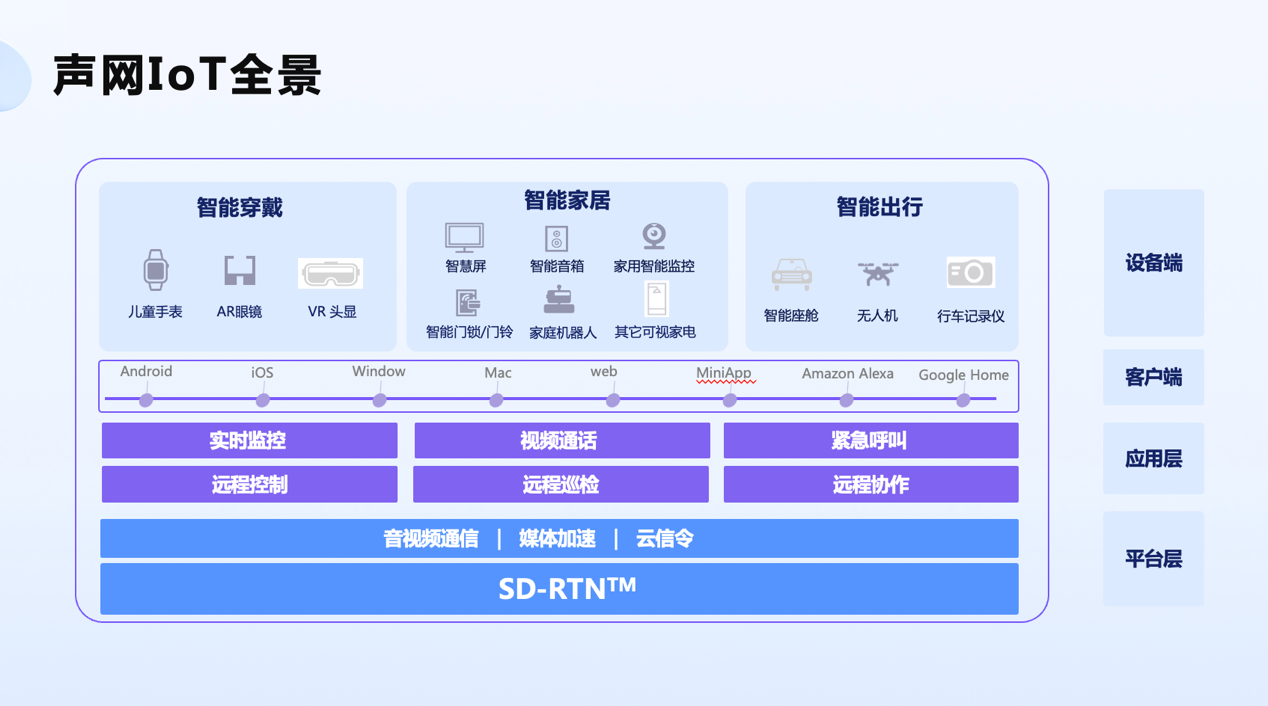Click the Window platform label

[379, 372]
